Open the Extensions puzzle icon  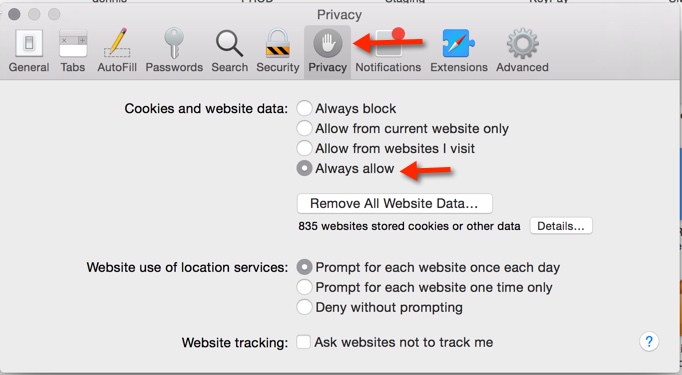[x=458, y=44]
